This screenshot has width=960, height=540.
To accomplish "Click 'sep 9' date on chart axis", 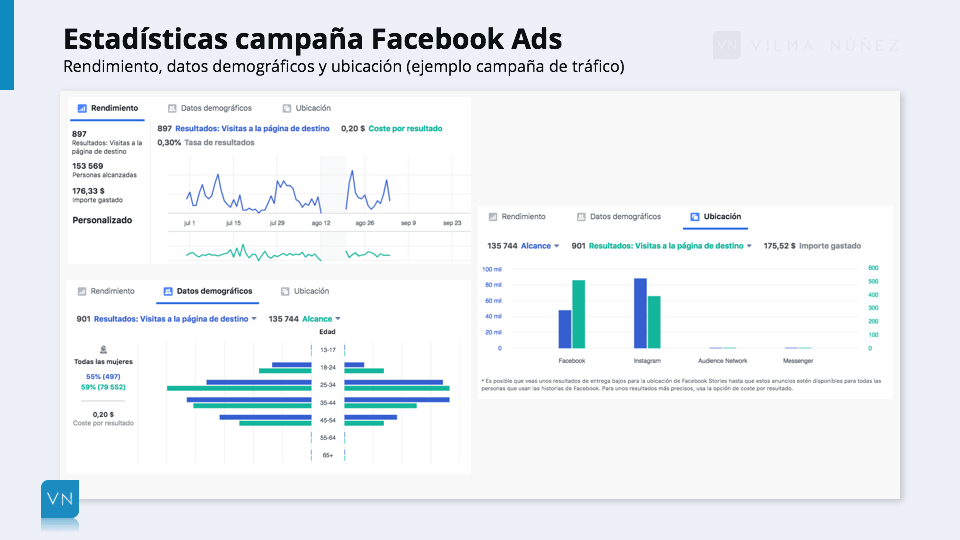I will point(408,223).
